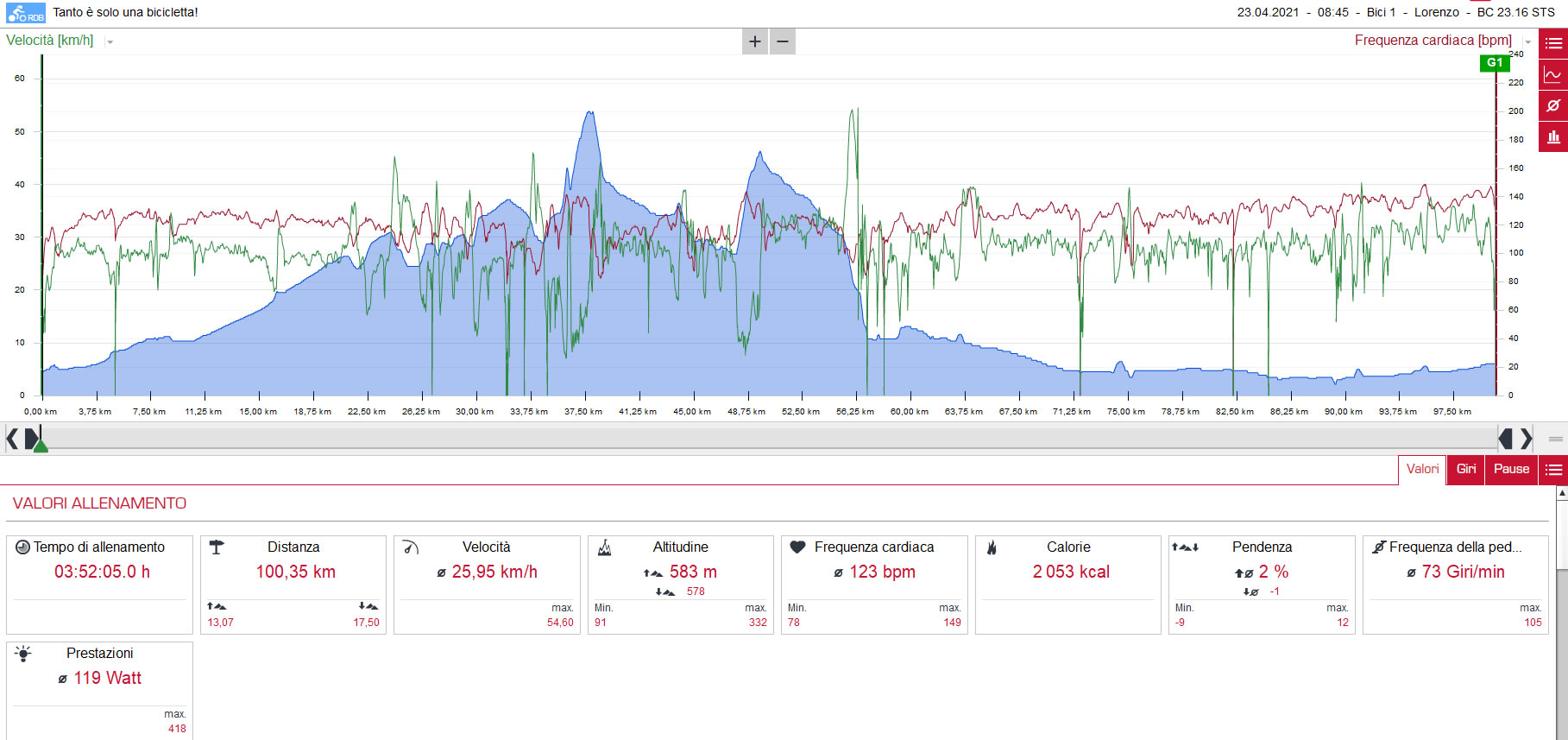This screenshot has height=740, width=1568.
Task: Click the max power value 418
Action: (x=177, y=729)
